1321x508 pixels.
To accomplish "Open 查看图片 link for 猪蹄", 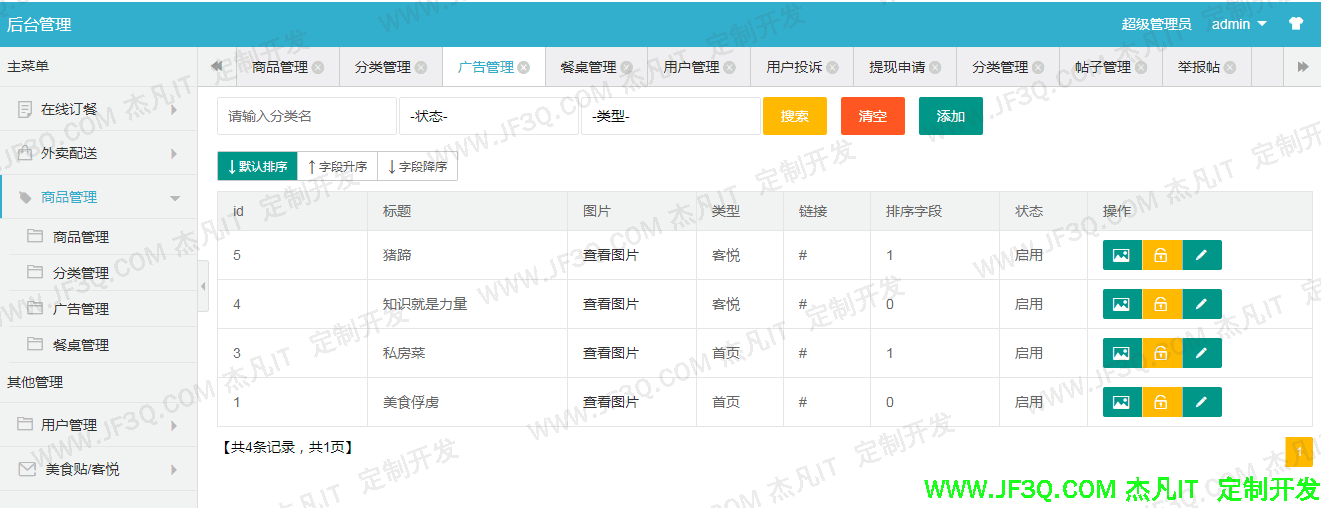I will click(611, 255).
